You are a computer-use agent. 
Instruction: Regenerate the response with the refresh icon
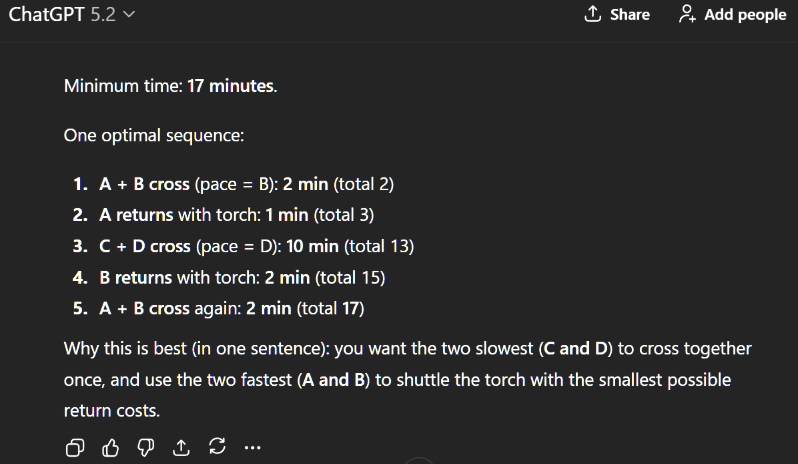pyautogui.click(x=214, y=448)
